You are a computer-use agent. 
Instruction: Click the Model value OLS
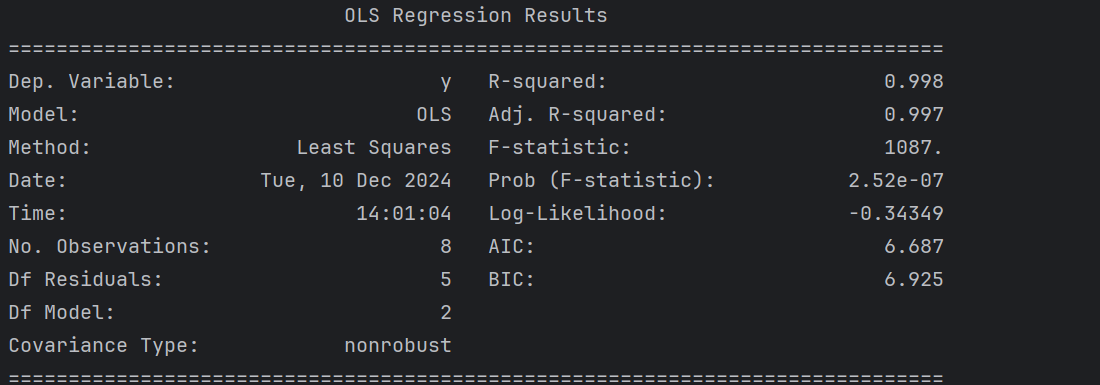434,114
